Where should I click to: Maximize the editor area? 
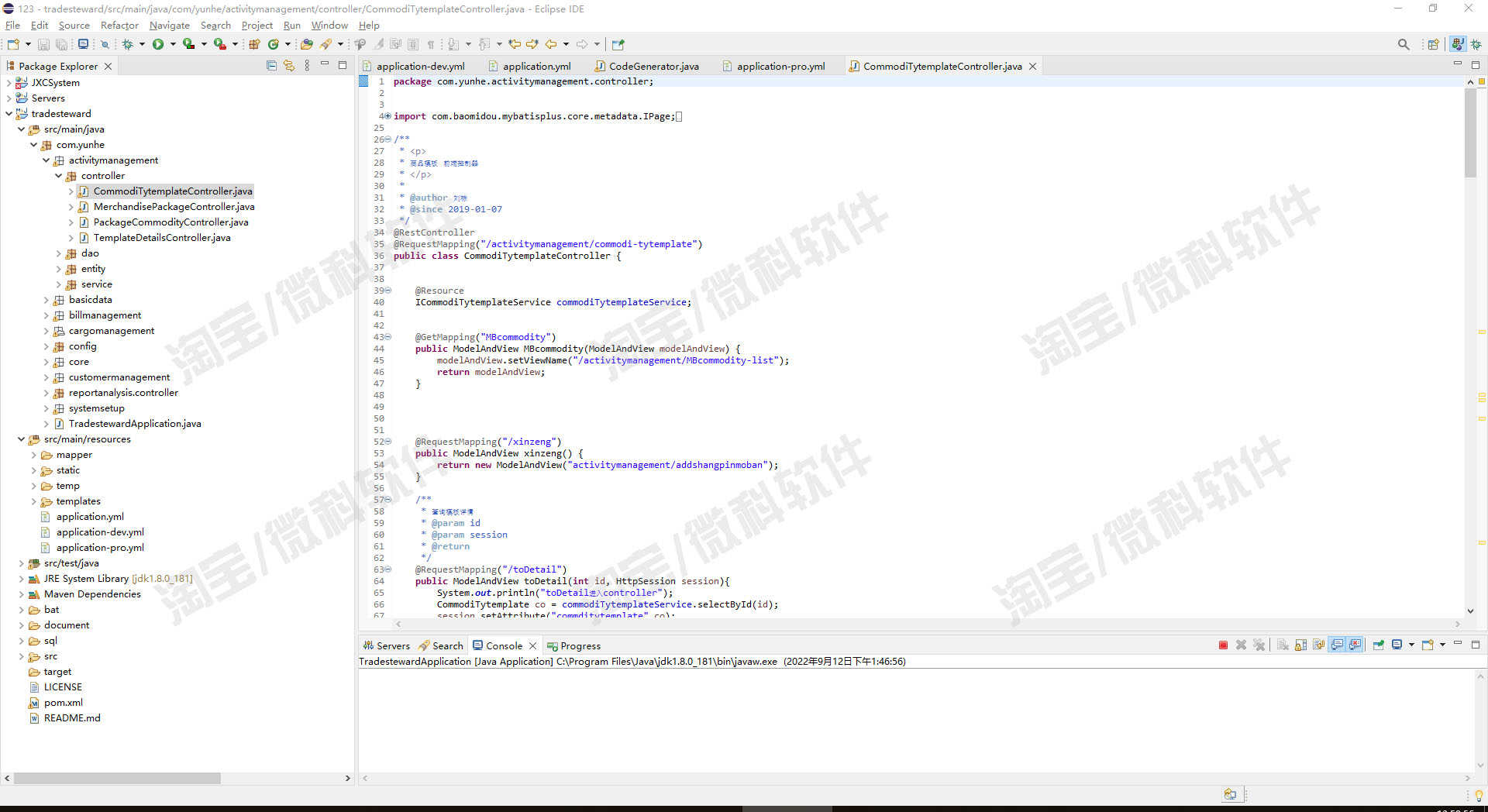1475,65
